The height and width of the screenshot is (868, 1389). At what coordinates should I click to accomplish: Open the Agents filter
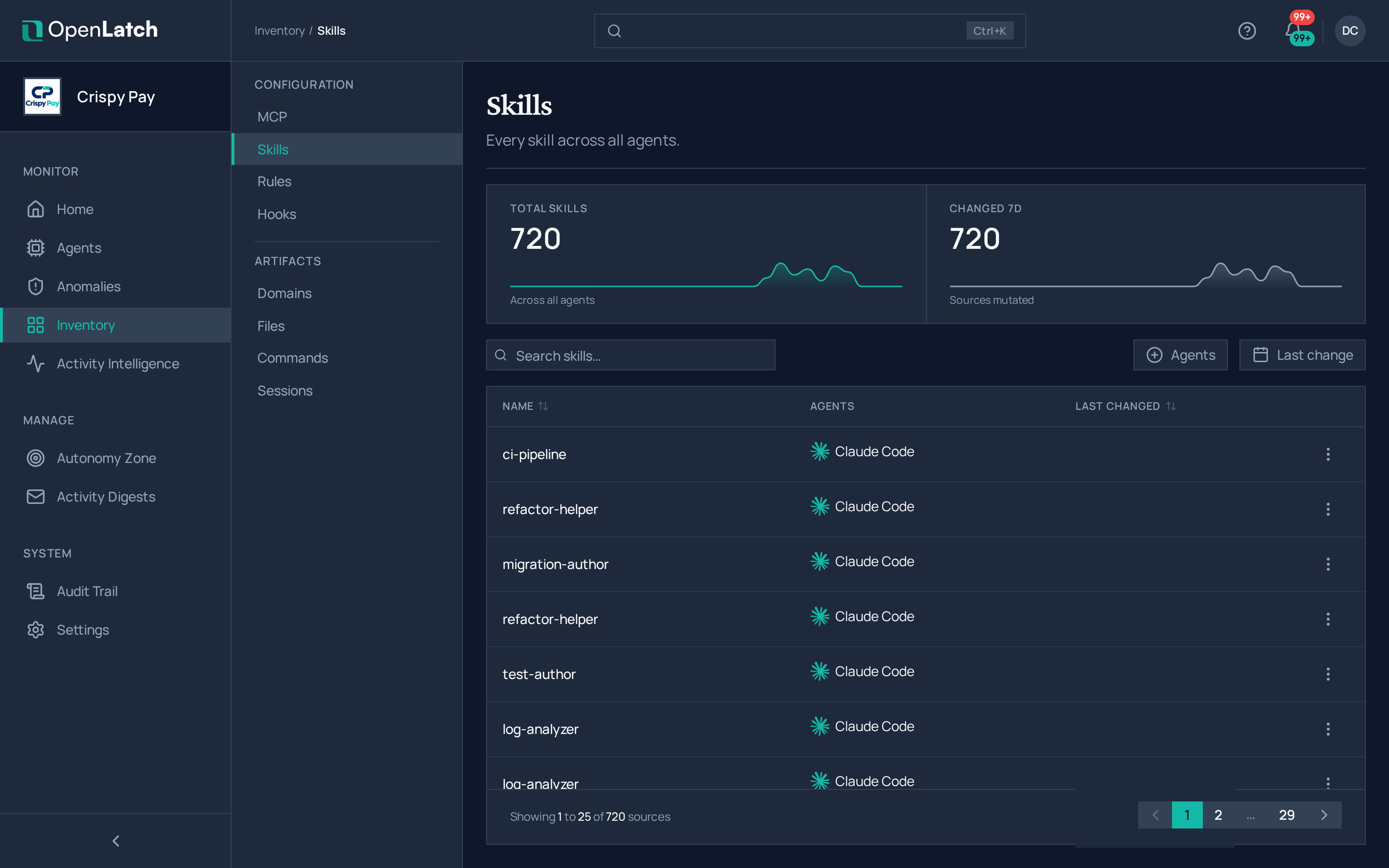[x=1180, y=355]
